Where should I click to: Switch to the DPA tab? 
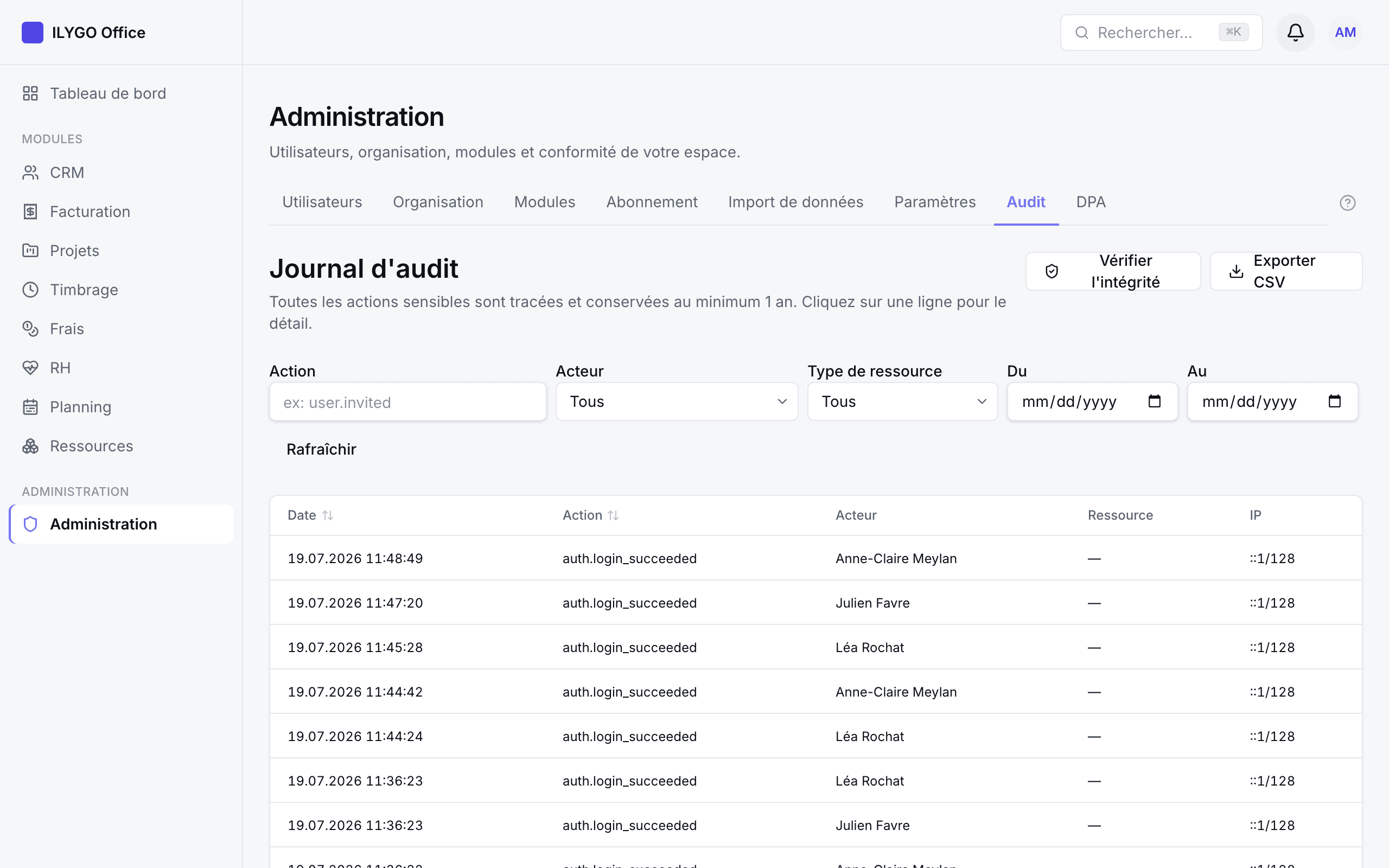1091,202
